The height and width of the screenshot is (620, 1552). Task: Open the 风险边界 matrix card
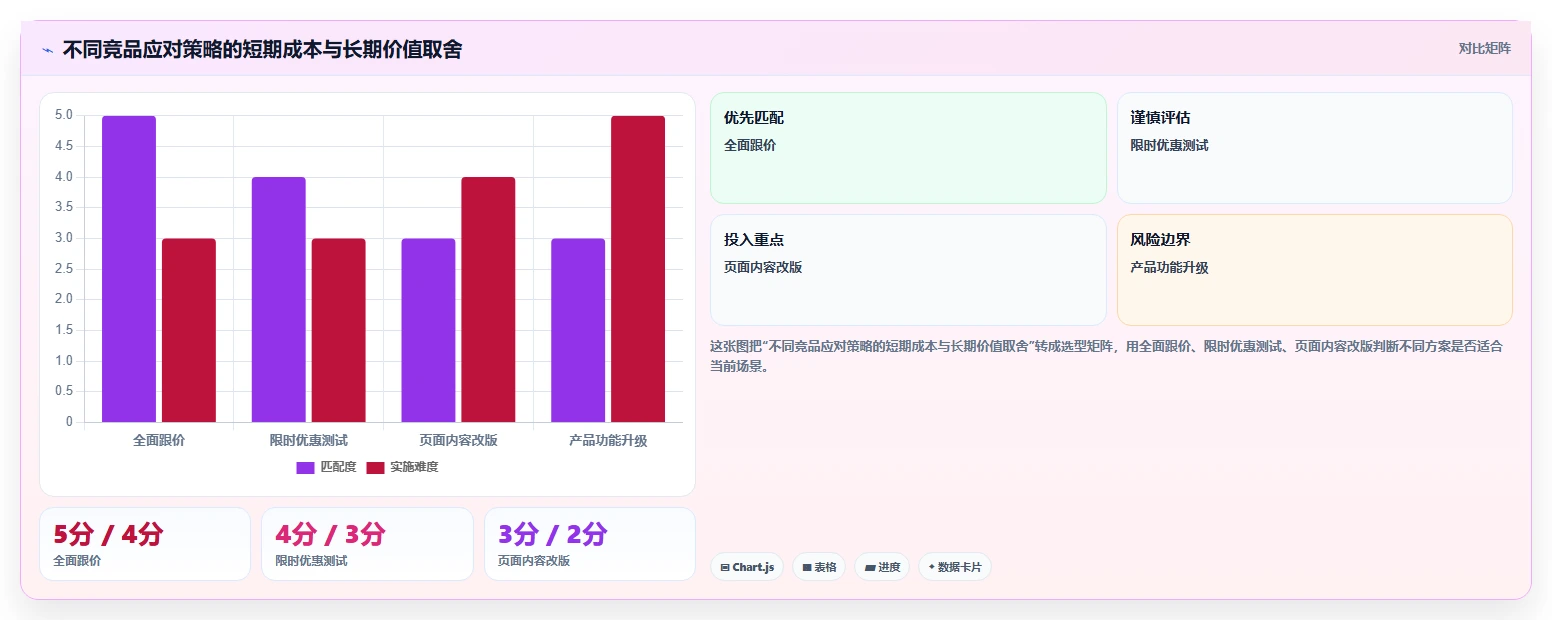[x=1315, y=270]
